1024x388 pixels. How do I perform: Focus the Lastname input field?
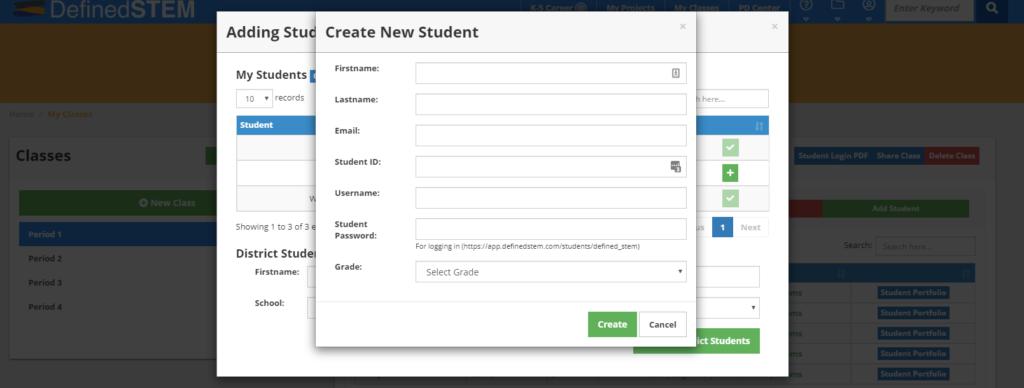(551, 104)
